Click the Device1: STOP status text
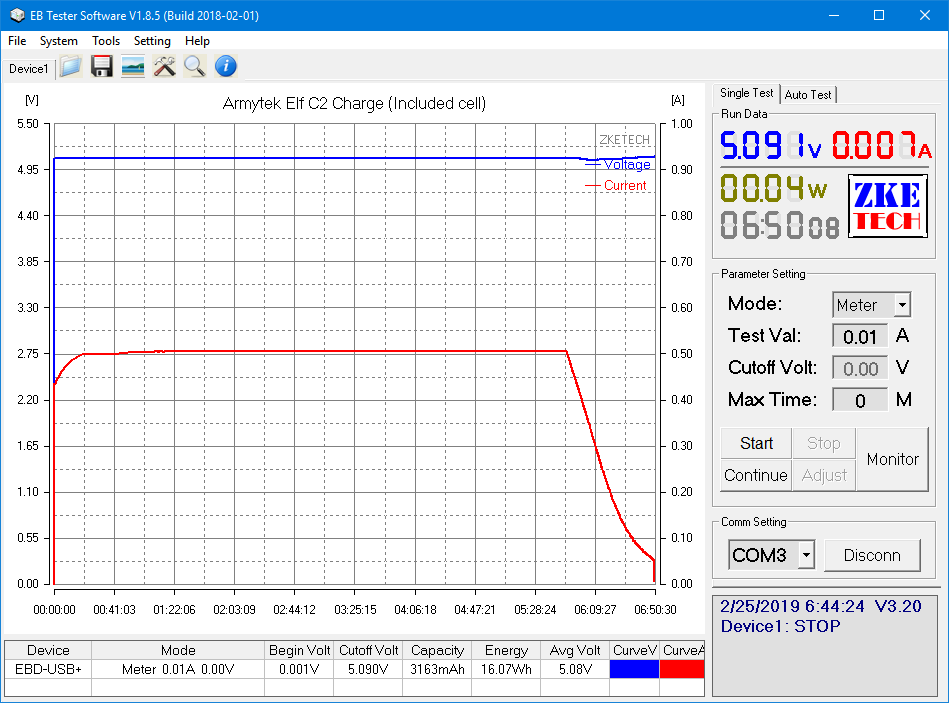 780,626
